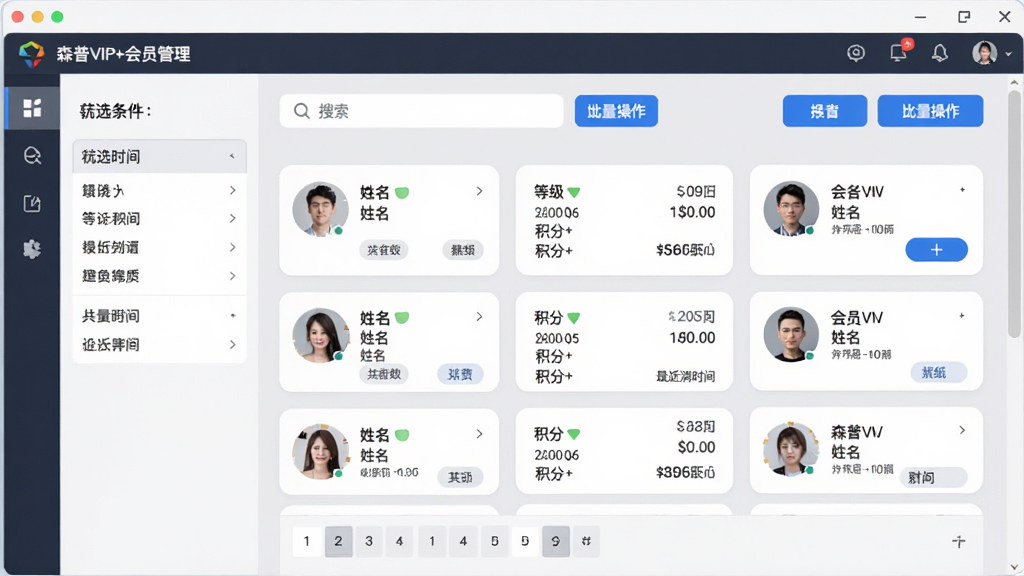Click the round target icon in header
Screen dimensions: 1024x576
click(x=856, y=53)
